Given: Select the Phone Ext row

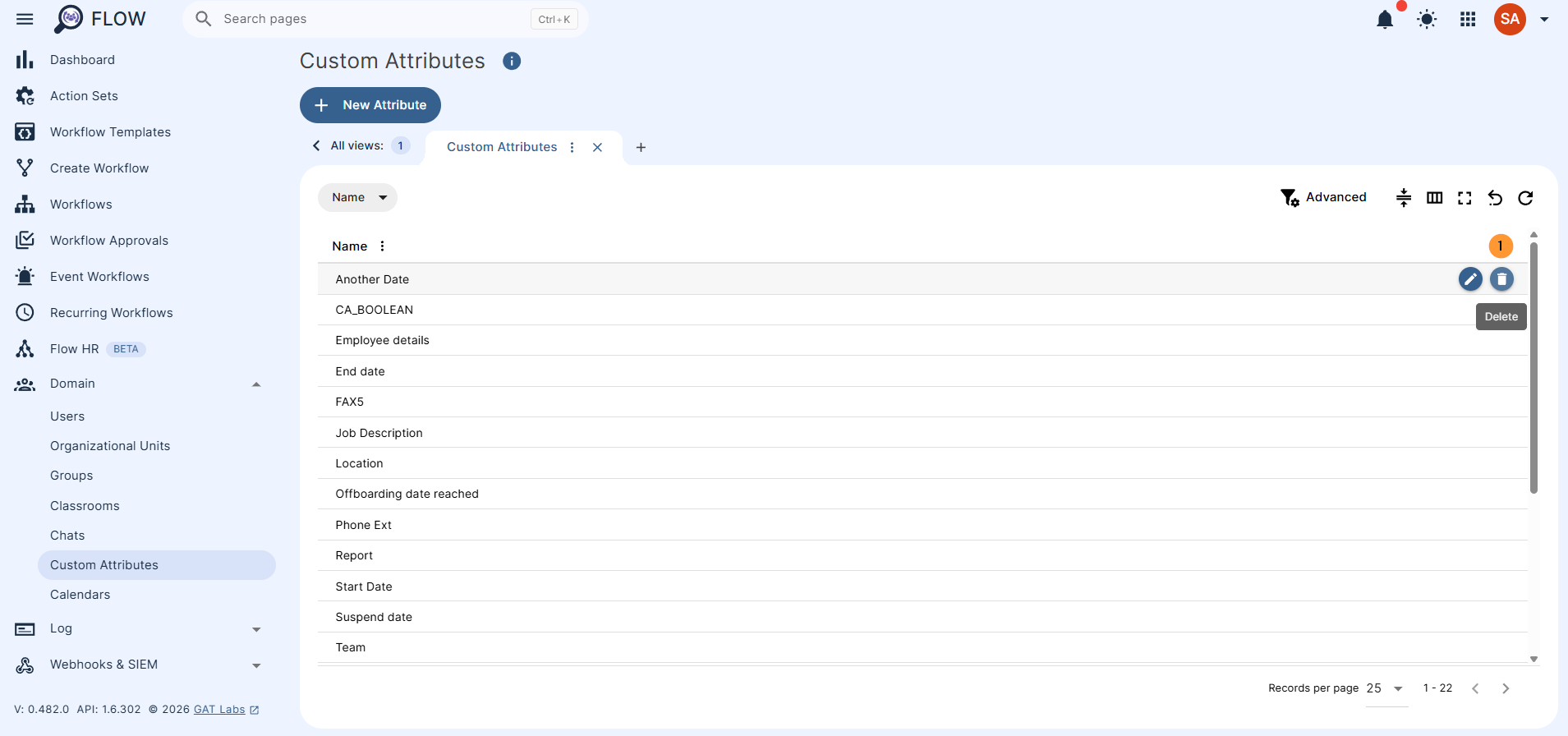Looking at the screenshot, I should click(x=922, y=525).
